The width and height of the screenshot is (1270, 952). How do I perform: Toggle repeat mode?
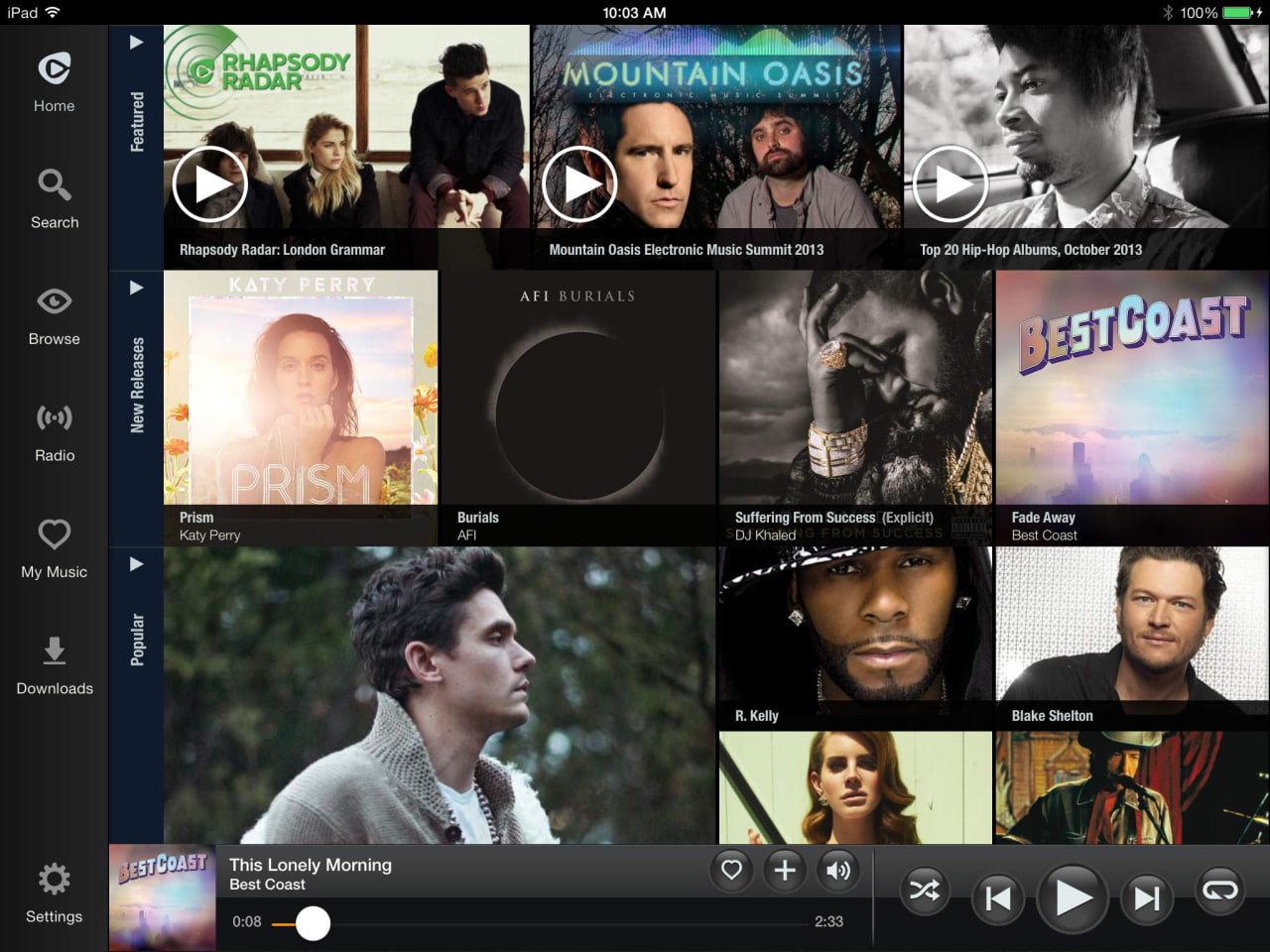[1219, 891]
